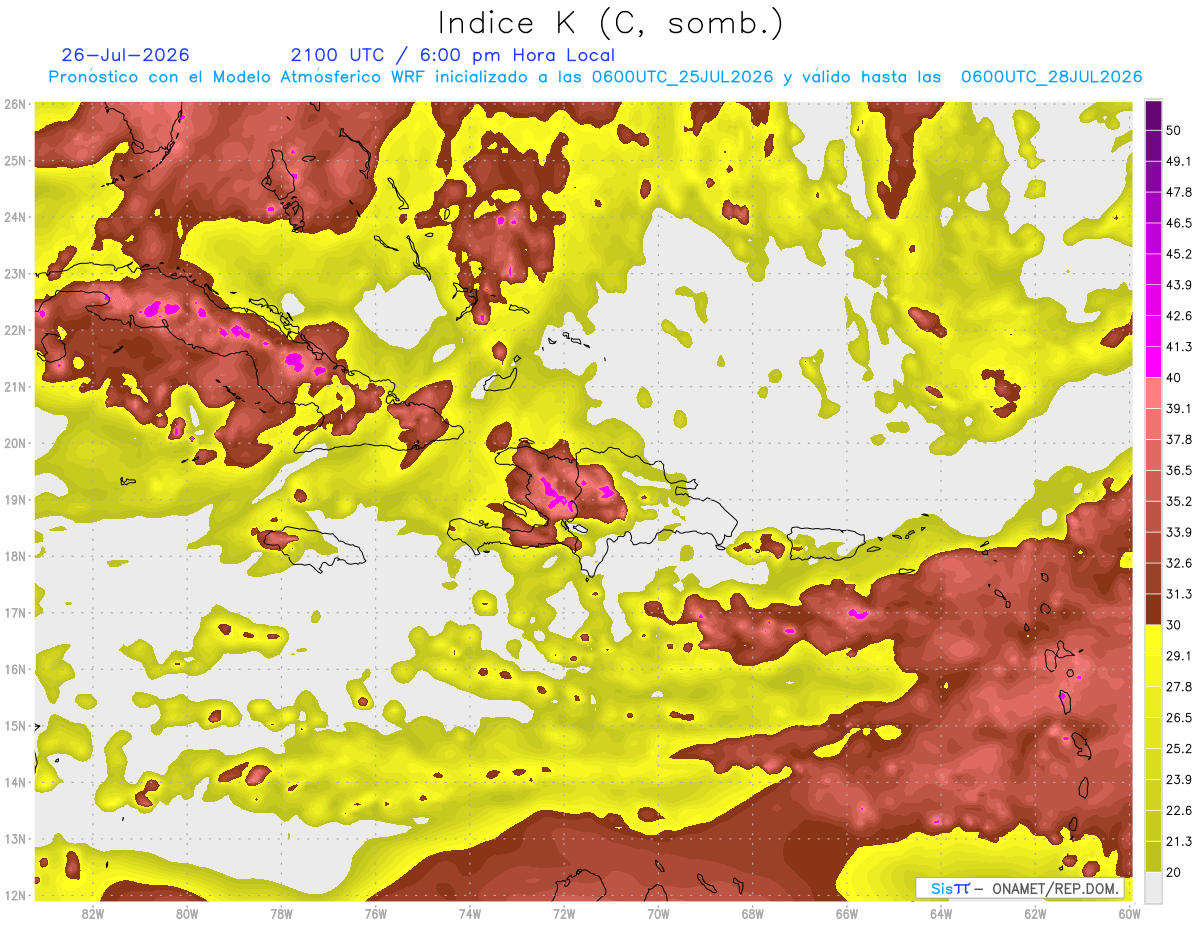The height and width of the screenshot is (927, 1200).
Task: Pick the magenta colorbar swatch between 40 and 41.3
Action: coord(1153,362)
